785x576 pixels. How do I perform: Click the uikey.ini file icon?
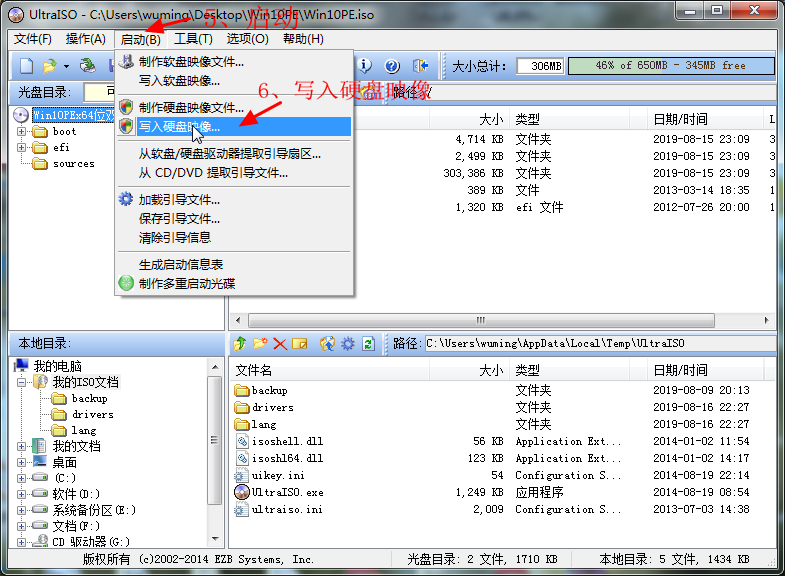click(241, 475)
